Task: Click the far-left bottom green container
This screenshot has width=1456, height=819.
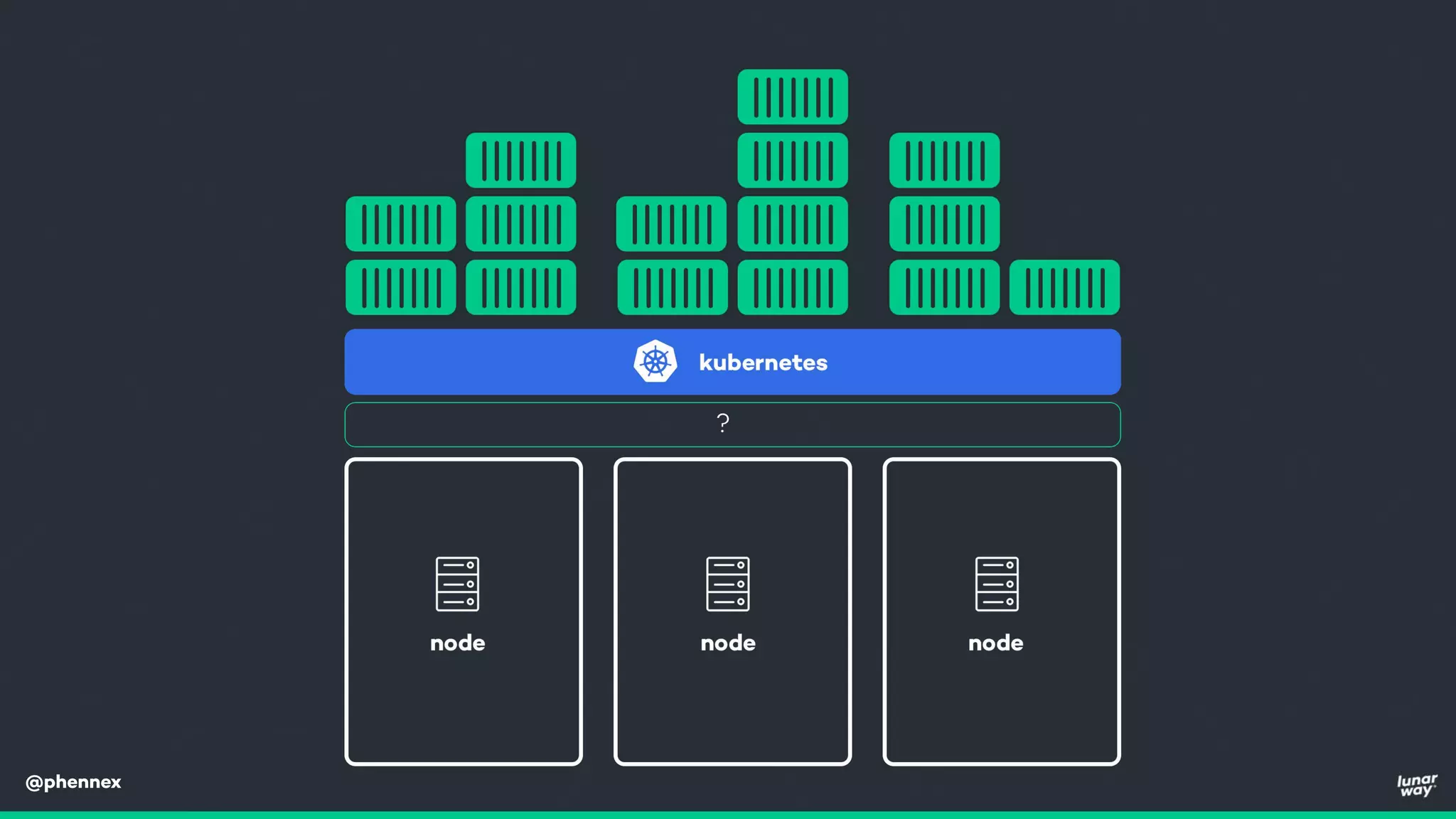Action: tap(400, 287)
